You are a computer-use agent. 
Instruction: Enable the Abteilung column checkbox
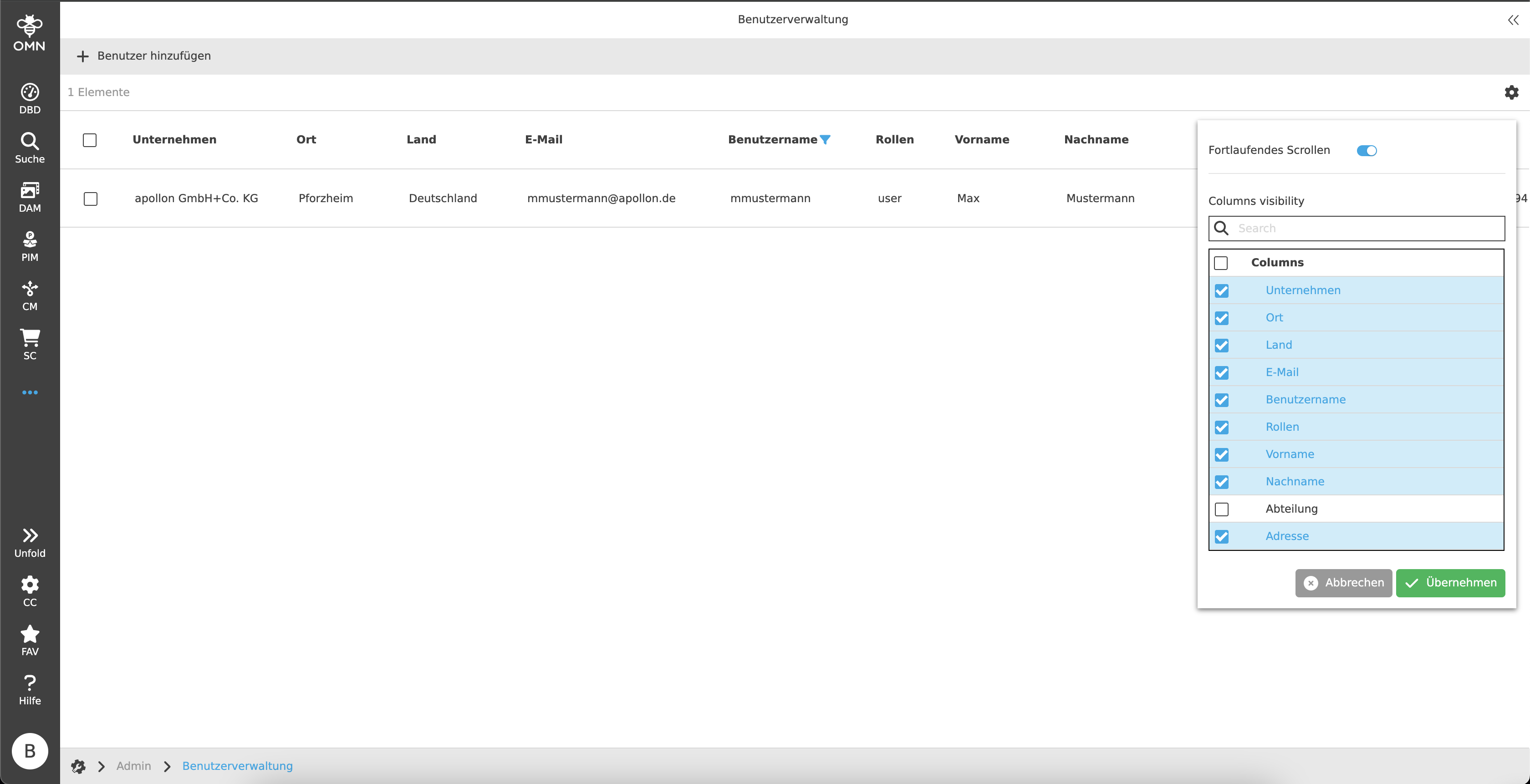(x=1221, y=509)
